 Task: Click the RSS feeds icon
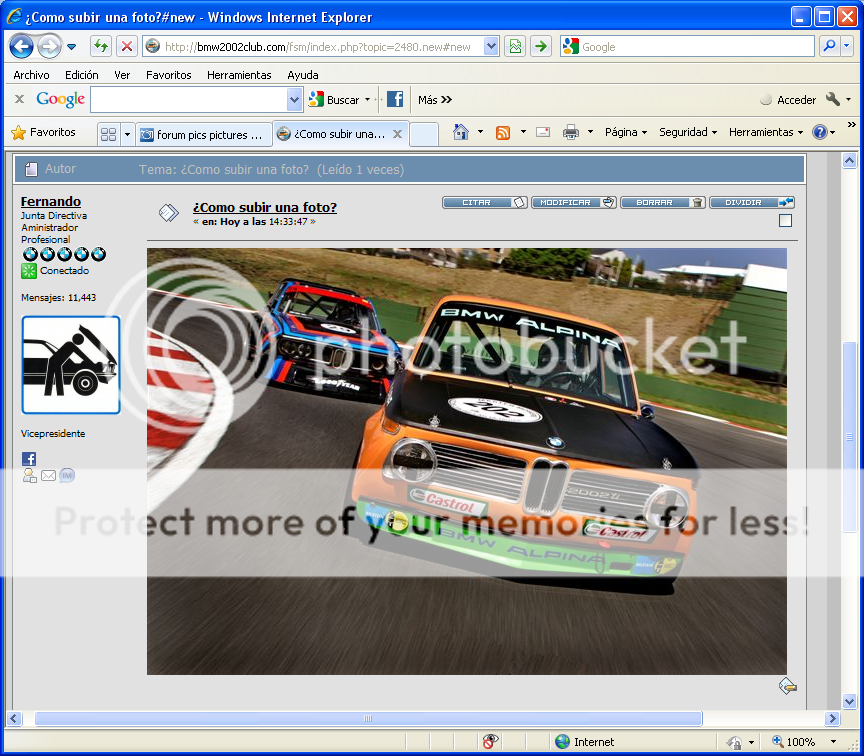pos(503,132)
